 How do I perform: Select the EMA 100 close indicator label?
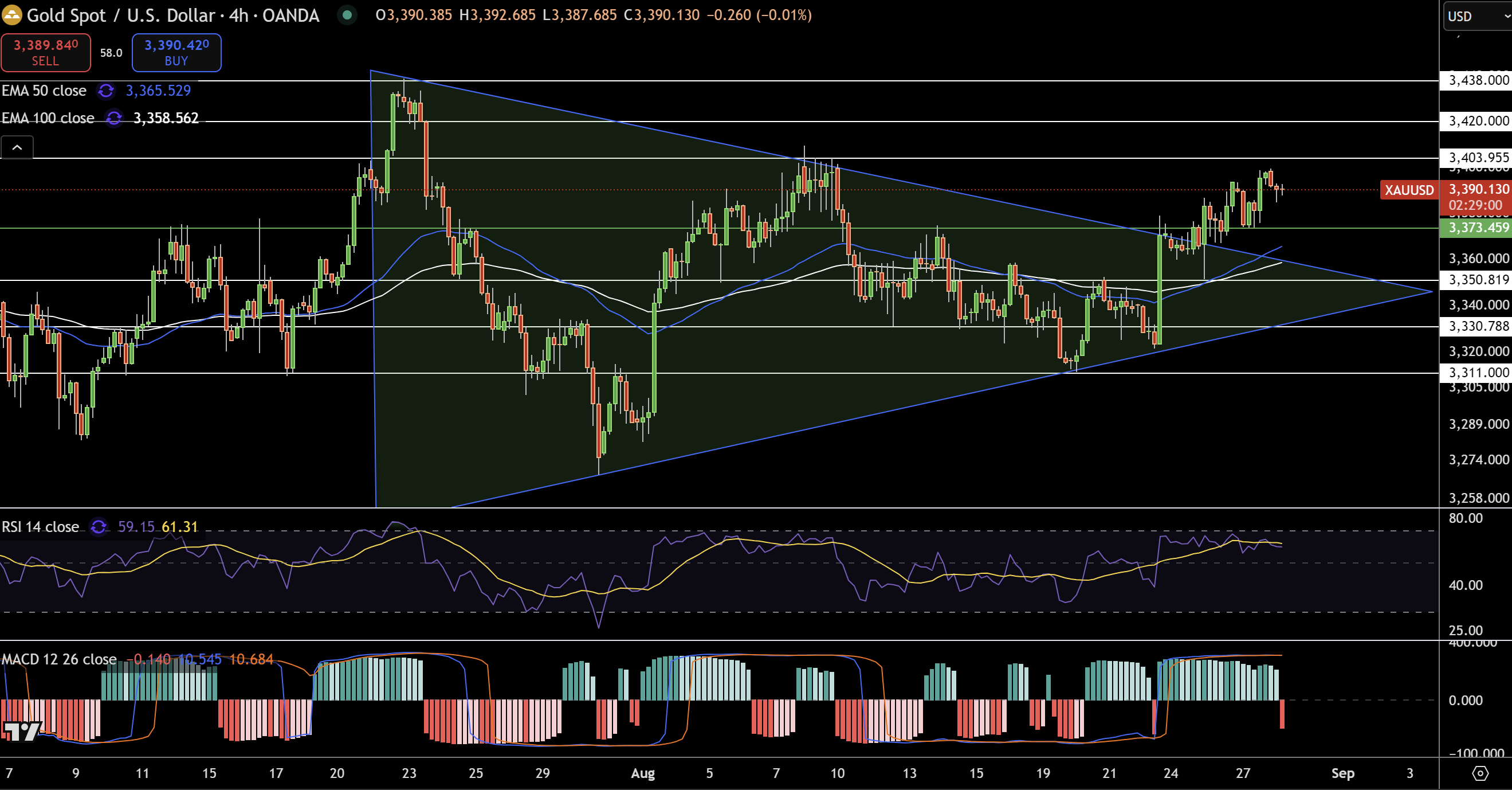pyautogui.click(x=48, y=118)
